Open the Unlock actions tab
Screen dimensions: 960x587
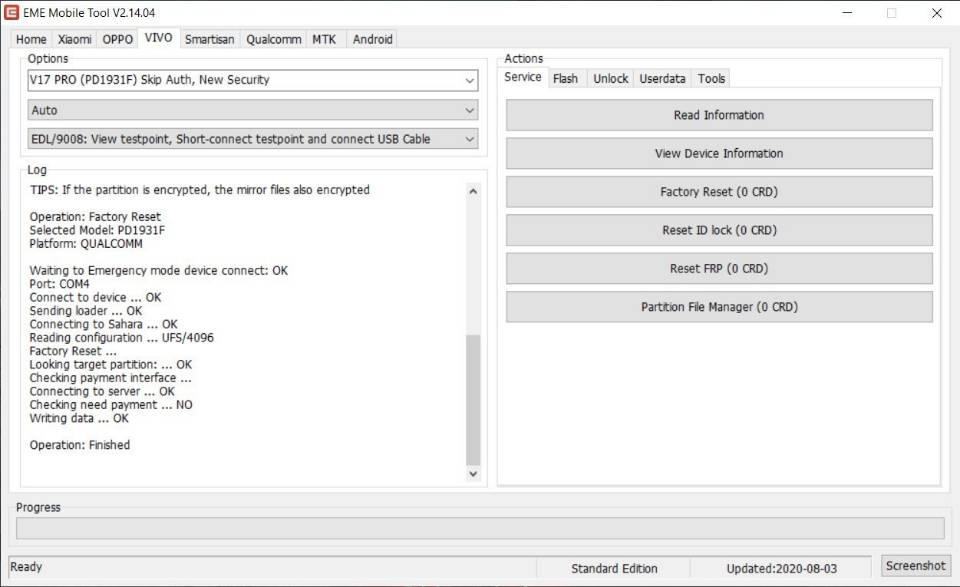[x=610, y=78]
